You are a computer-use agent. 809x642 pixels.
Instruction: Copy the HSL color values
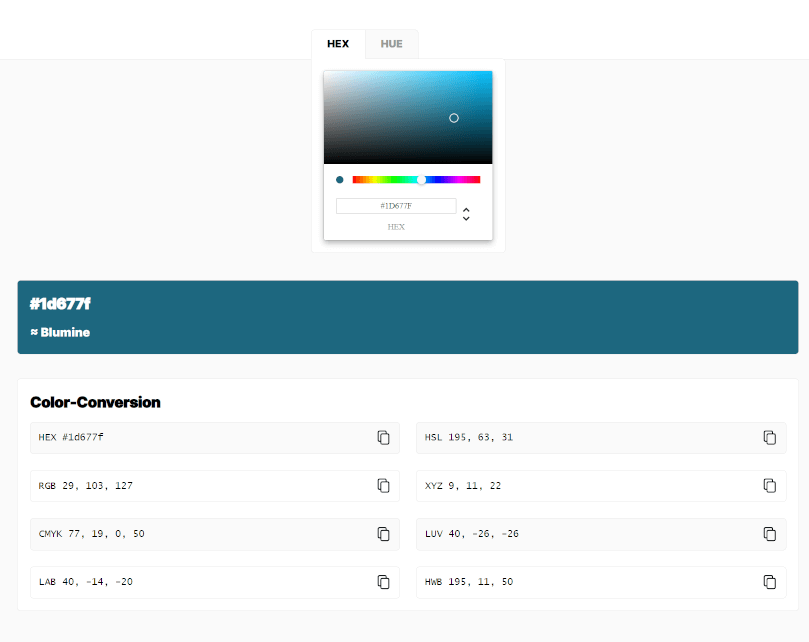769,437
